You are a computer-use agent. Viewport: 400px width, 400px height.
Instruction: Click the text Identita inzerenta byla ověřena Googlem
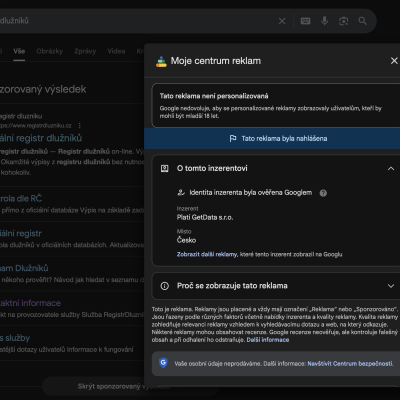251,193
